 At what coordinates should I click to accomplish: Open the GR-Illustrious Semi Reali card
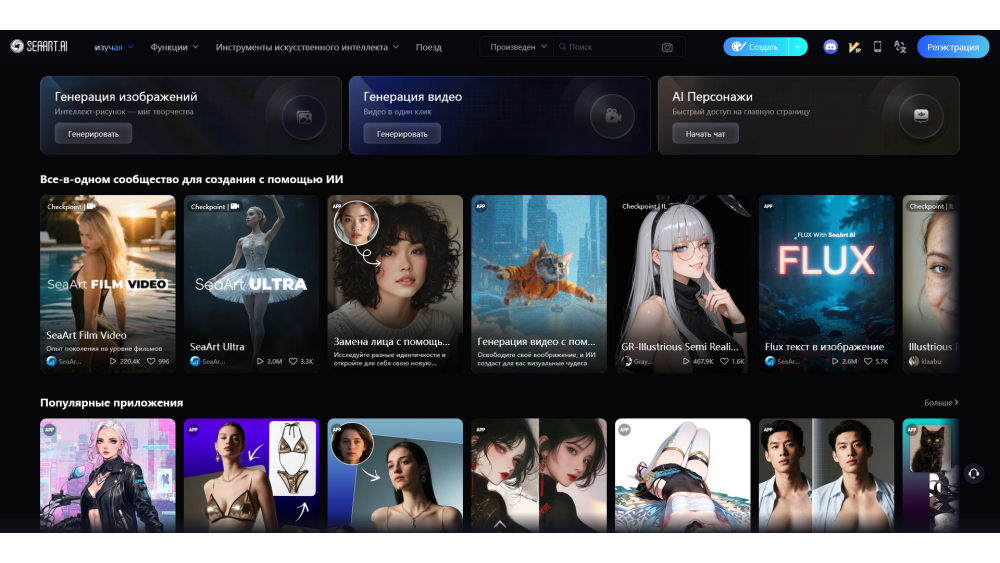[682, 284]
